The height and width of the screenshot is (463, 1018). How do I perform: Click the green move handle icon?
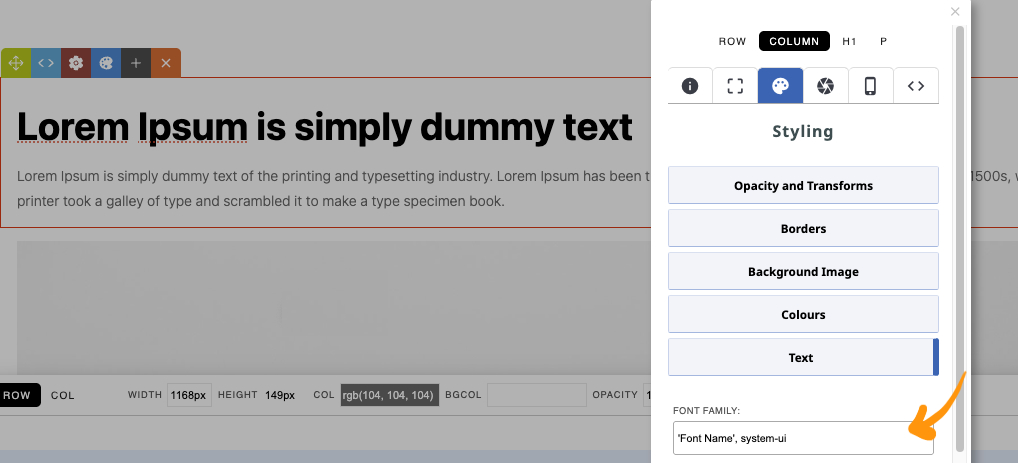(x=16, y=63)
